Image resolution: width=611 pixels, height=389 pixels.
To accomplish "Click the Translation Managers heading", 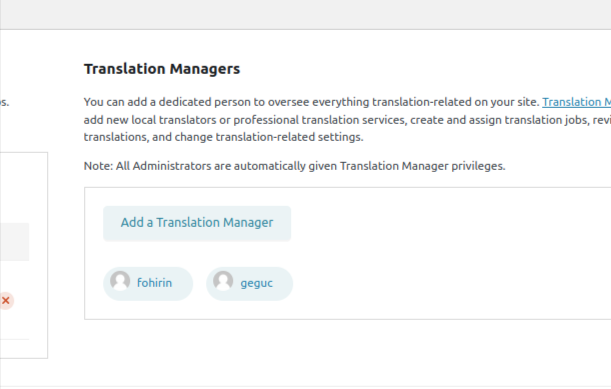I will click(x=162, y=69).
